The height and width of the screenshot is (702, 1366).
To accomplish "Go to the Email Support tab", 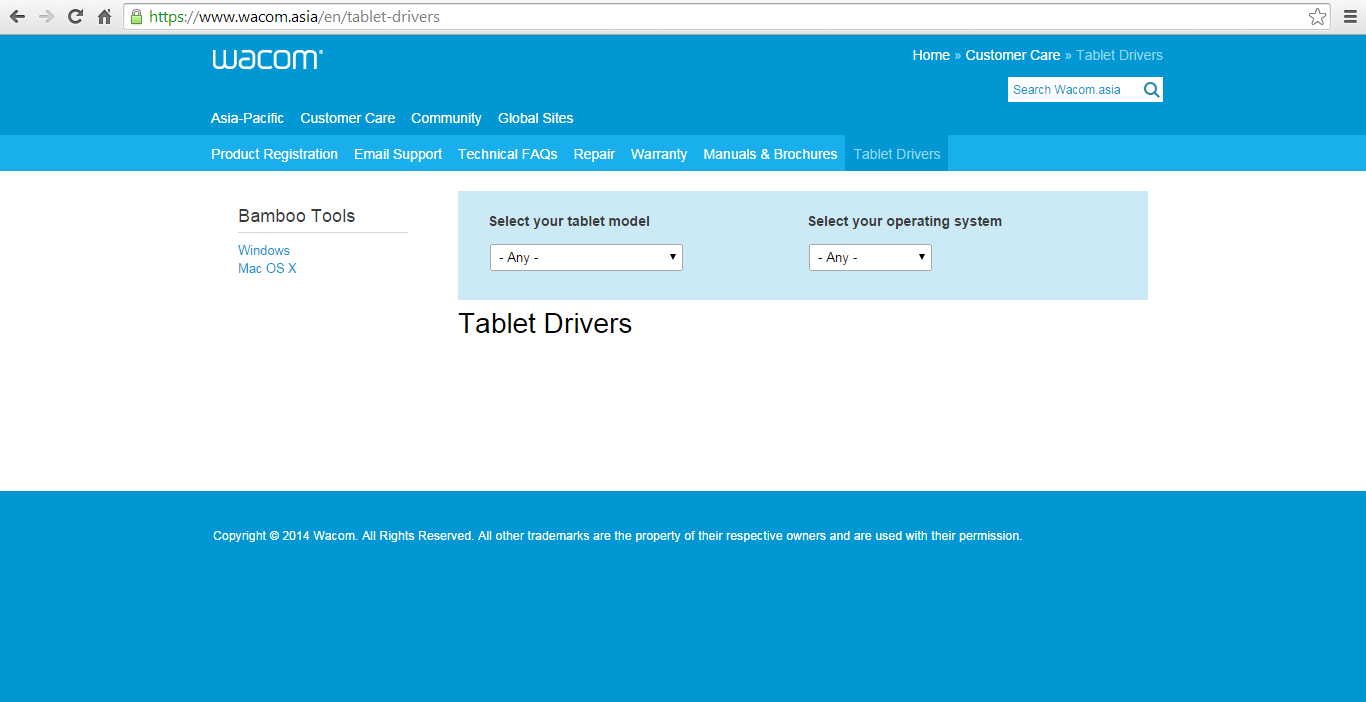I will pyautogui.click(x=398, y=154).
